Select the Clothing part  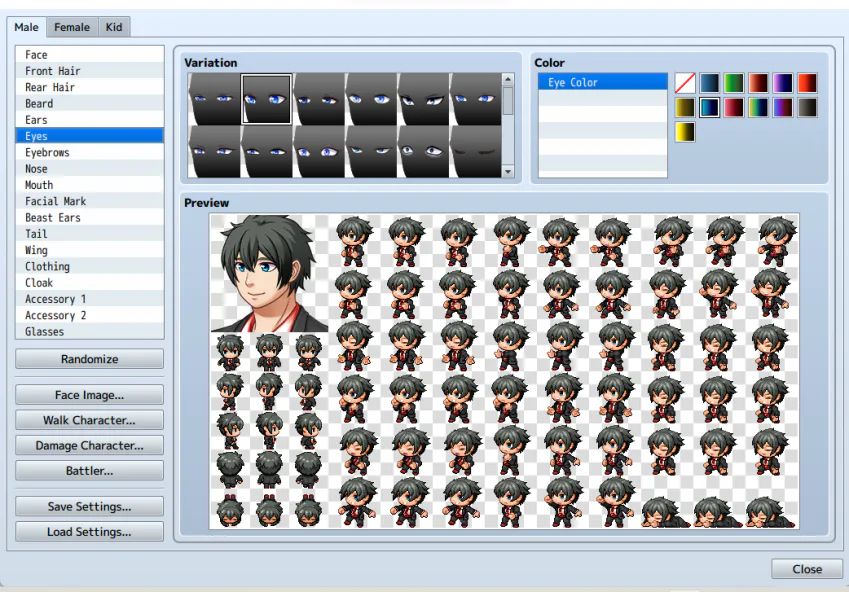click(90, 266)
